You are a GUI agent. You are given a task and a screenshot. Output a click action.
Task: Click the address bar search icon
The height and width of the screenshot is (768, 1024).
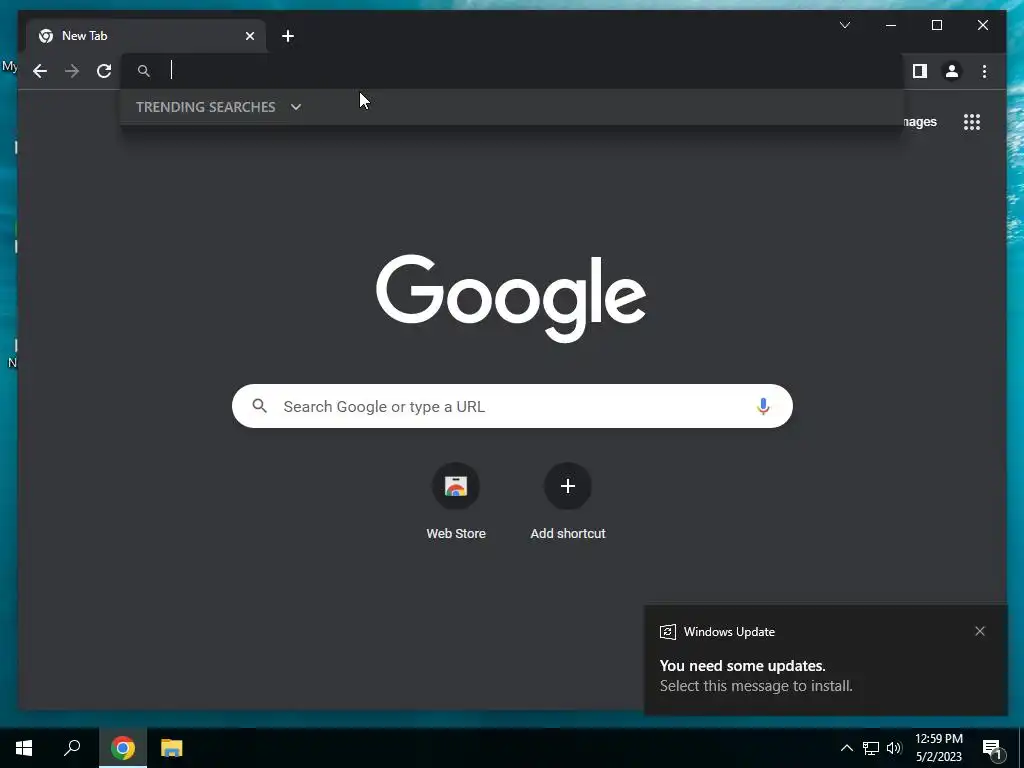coord(144,71)
